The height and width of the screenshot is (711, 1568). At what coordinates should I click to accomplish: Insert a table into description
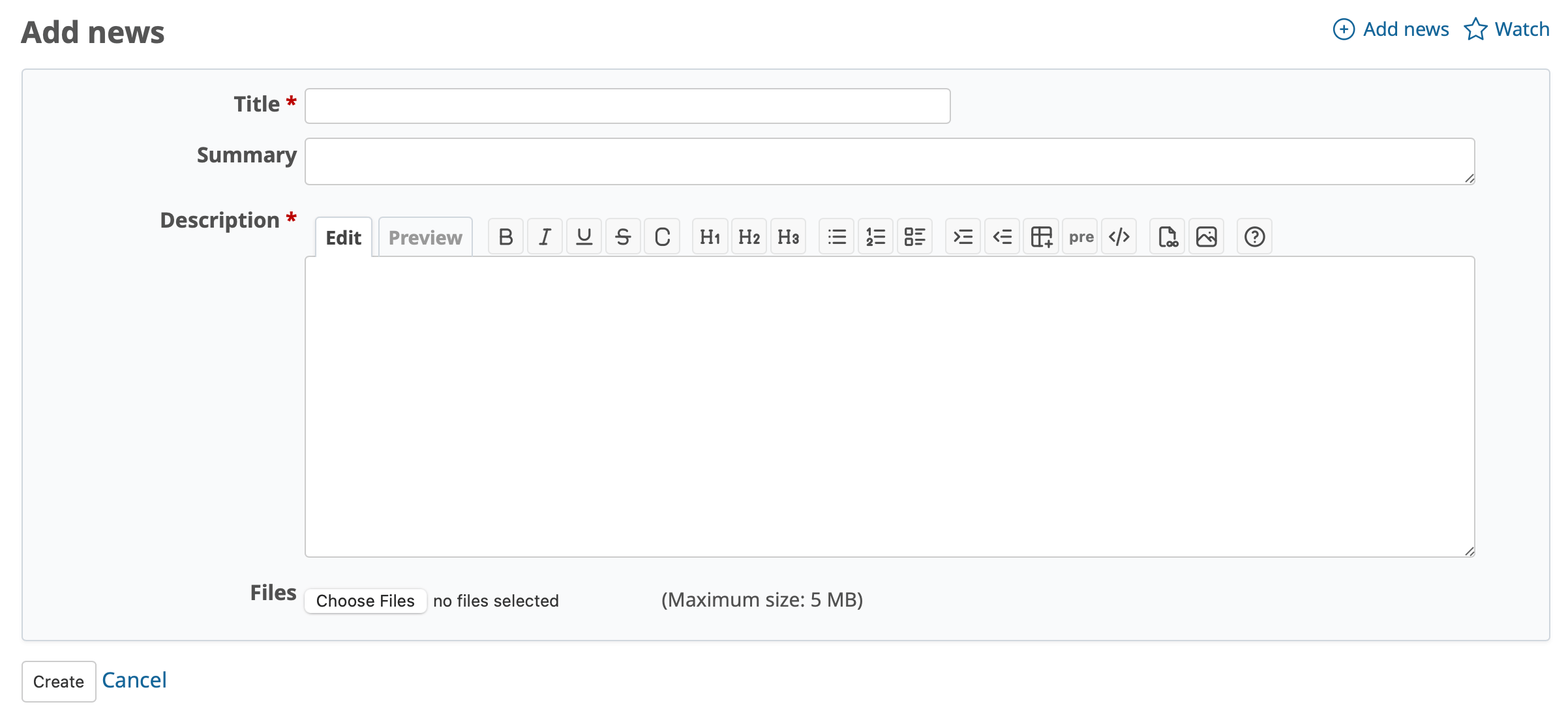point(1041,237)
